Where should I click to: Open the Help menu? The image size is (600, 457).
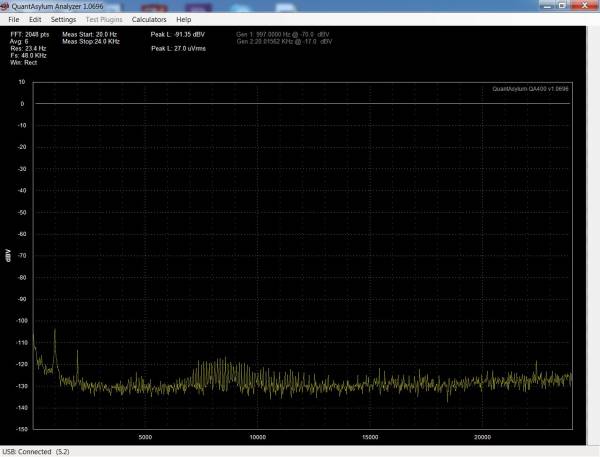pyautogui.click(x=184, y=20)
